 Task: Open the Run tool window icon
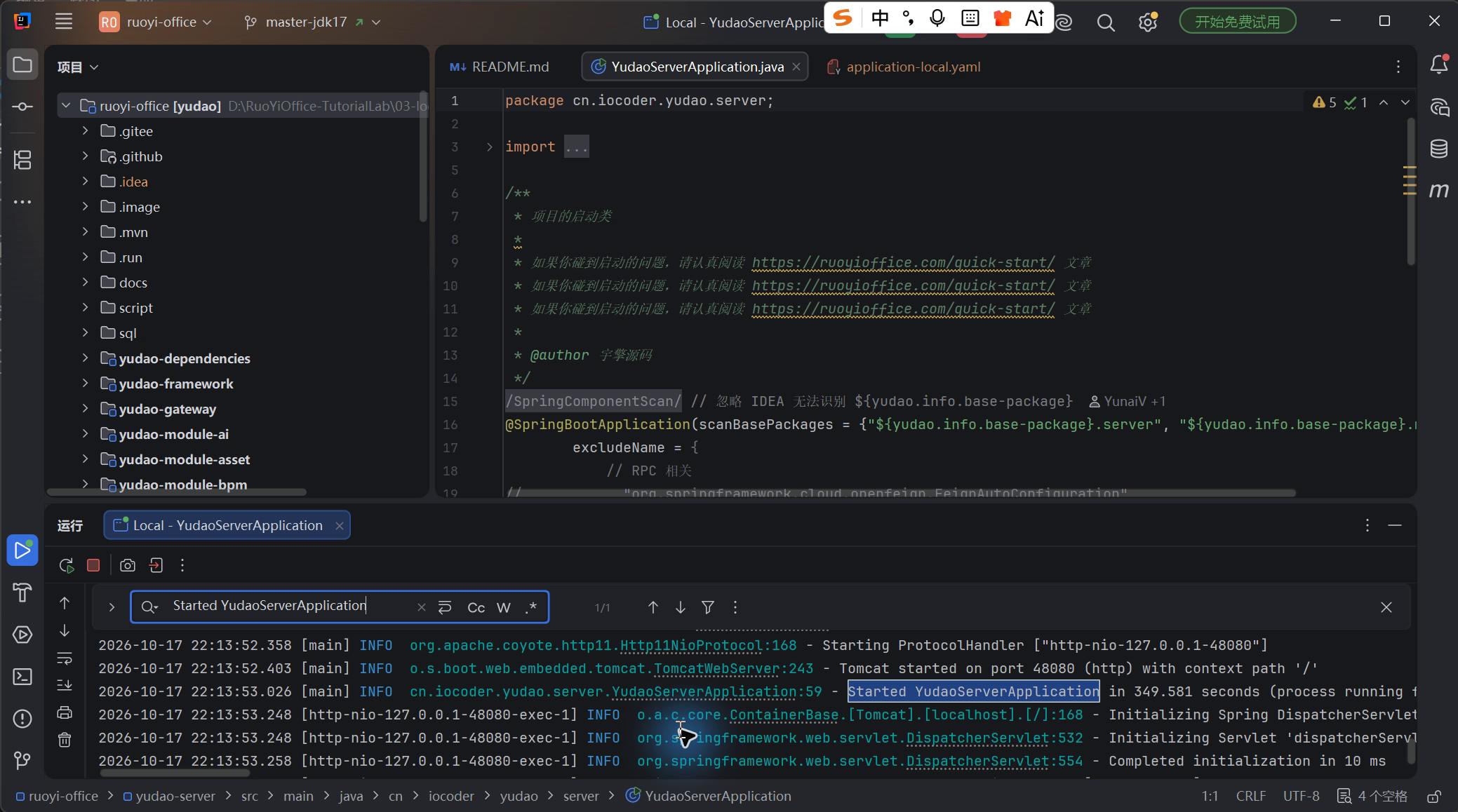click(22, 550)
